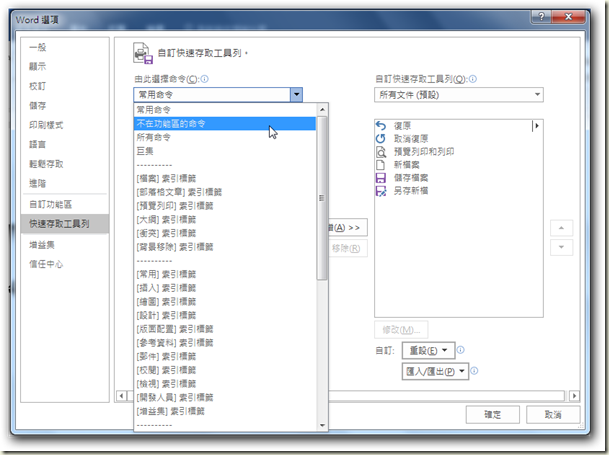Click dropdown list scrollbar up arrow
609x455 pixels.
click(322, 110)
